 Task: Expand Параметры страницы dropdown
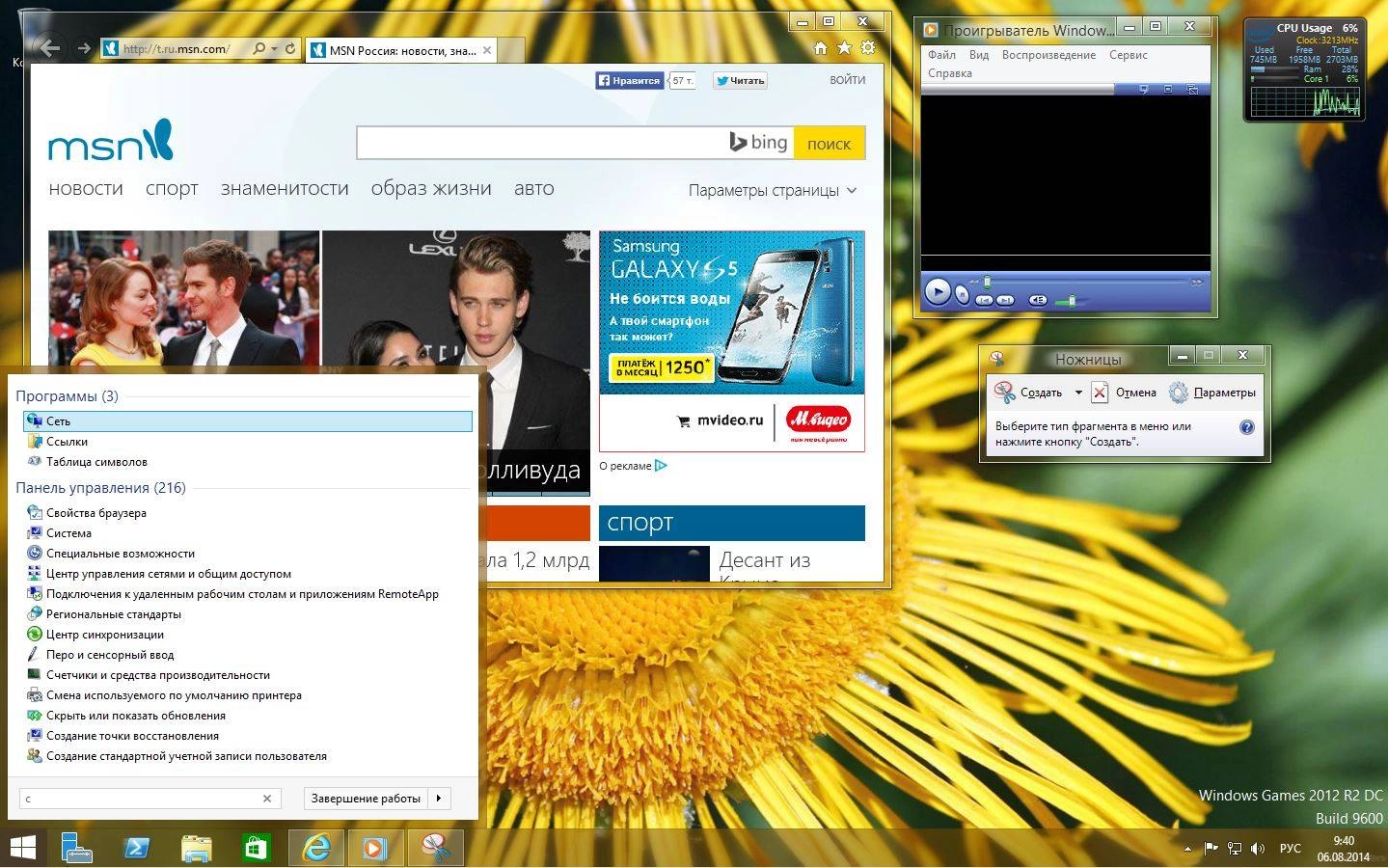(x=773, y=191)
